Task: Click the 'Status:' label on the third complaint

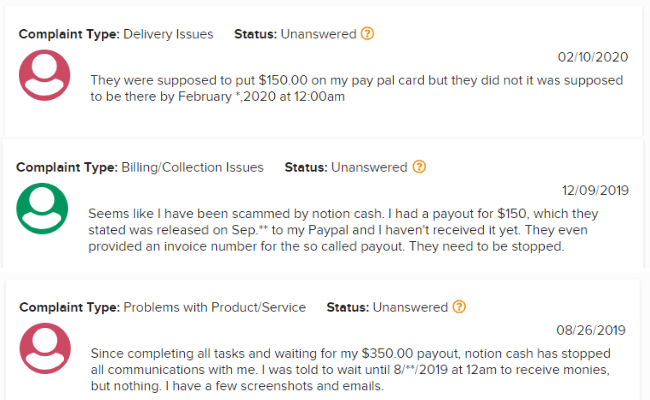Action: pyautogui.click(x=347, y=307)
